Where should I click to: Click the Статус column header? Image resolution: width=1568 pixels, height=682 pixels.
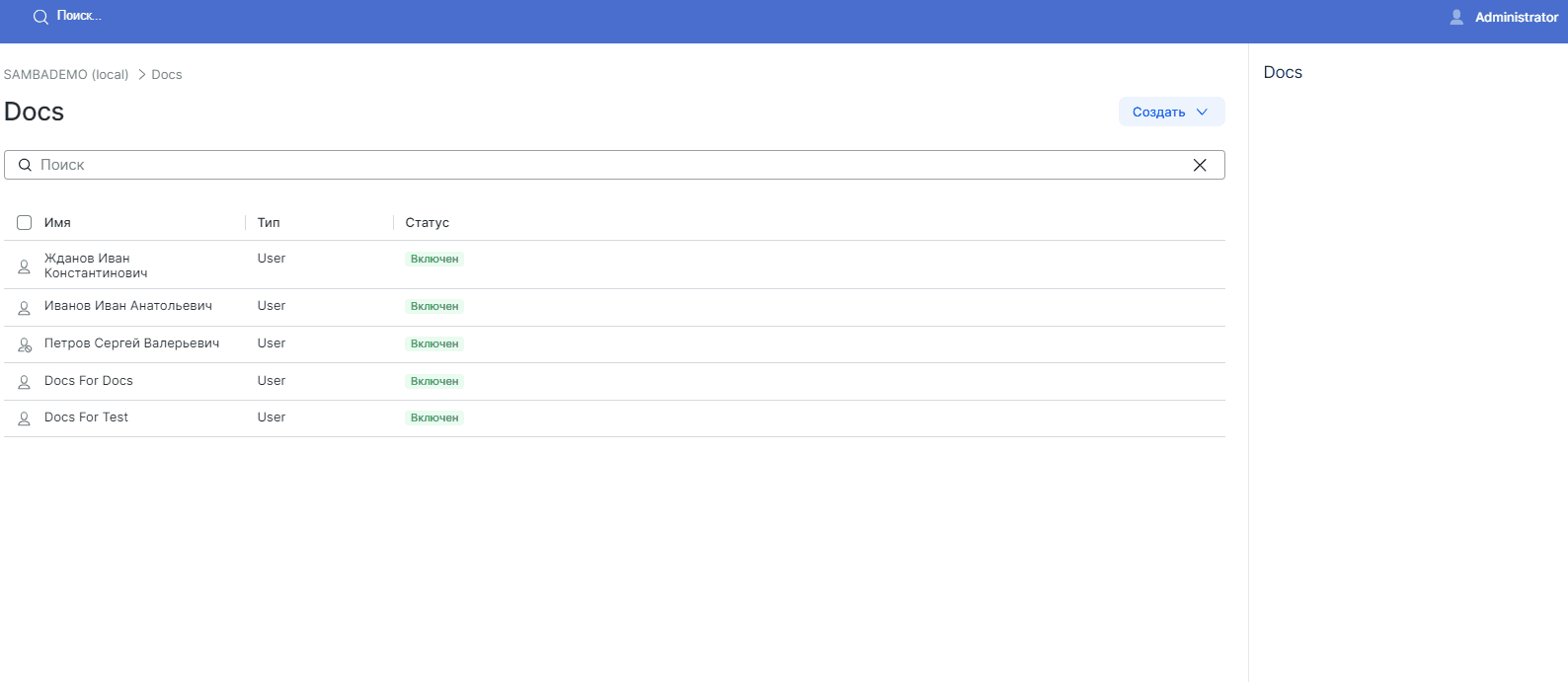pos(427,223)
